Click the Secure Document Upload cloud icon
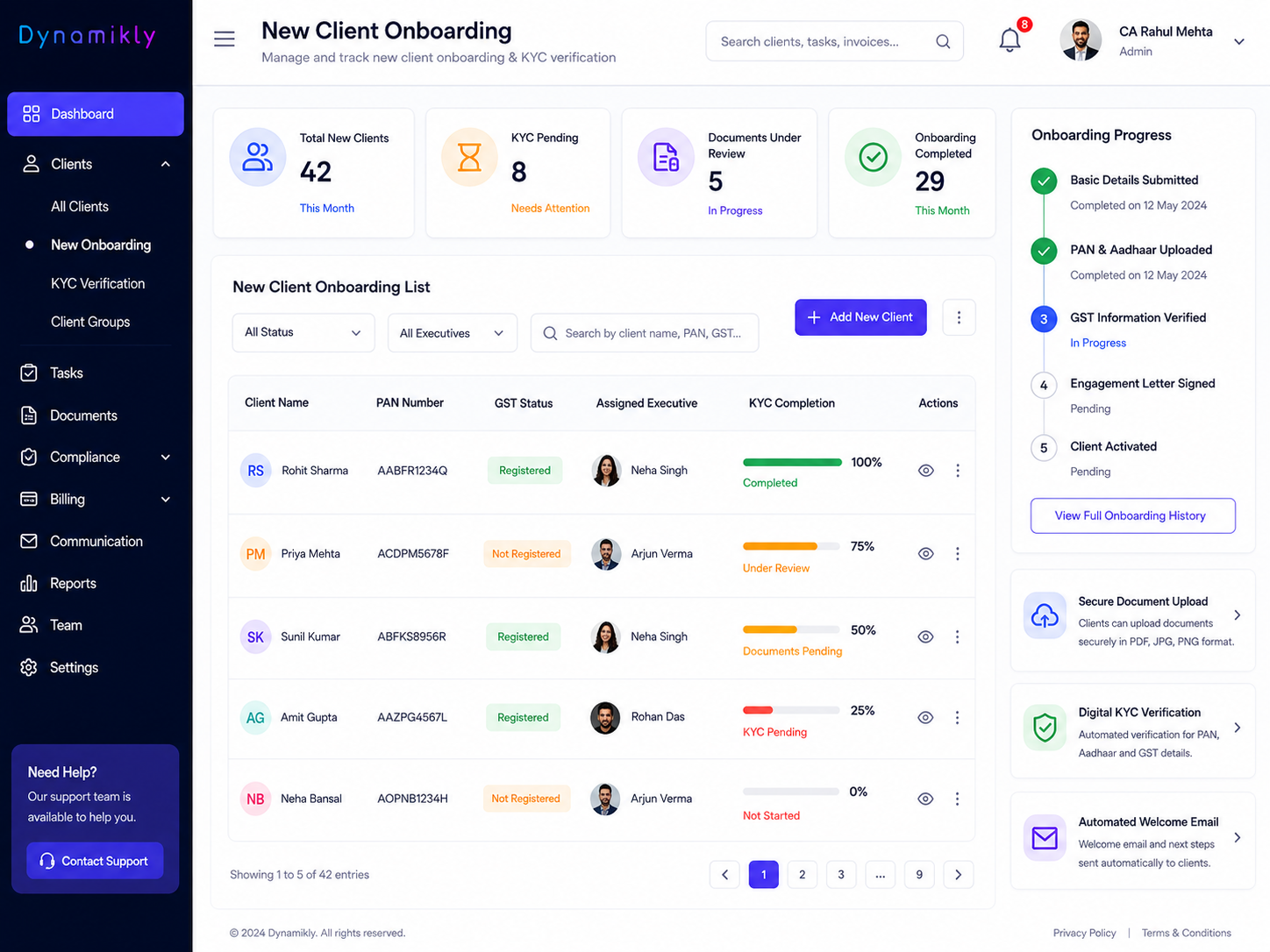Viewport: 1270px width, 952px height. tap(1045, 615)
